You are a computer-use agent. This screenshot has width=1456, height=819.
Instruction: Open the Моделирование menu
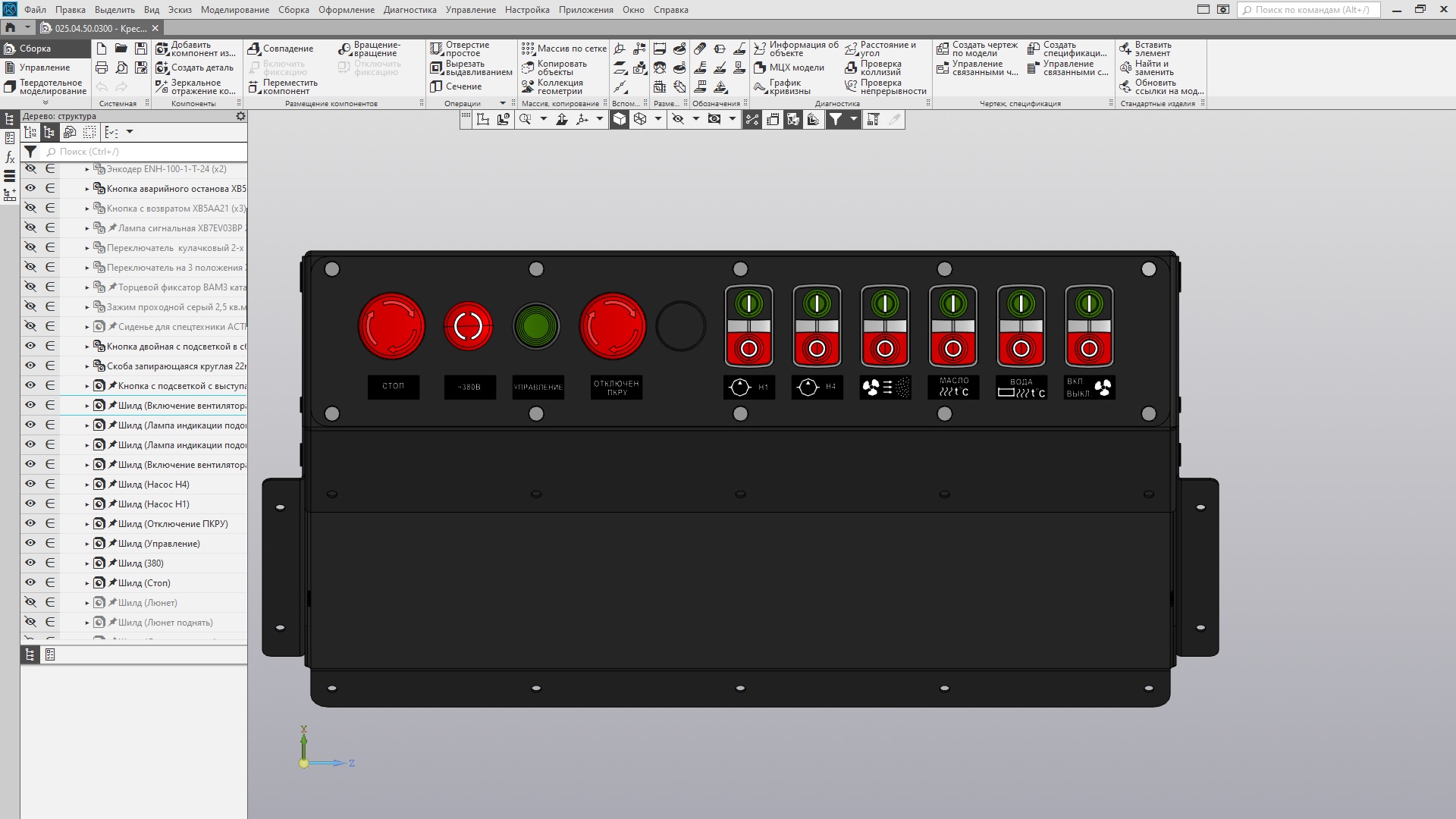click(234, 10)
